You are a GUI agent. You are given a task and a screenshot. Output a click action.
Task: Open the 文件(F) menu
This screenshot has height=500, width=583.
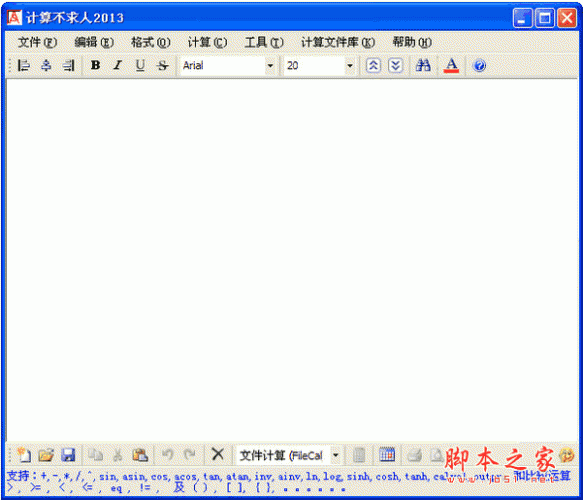(37, 42)
